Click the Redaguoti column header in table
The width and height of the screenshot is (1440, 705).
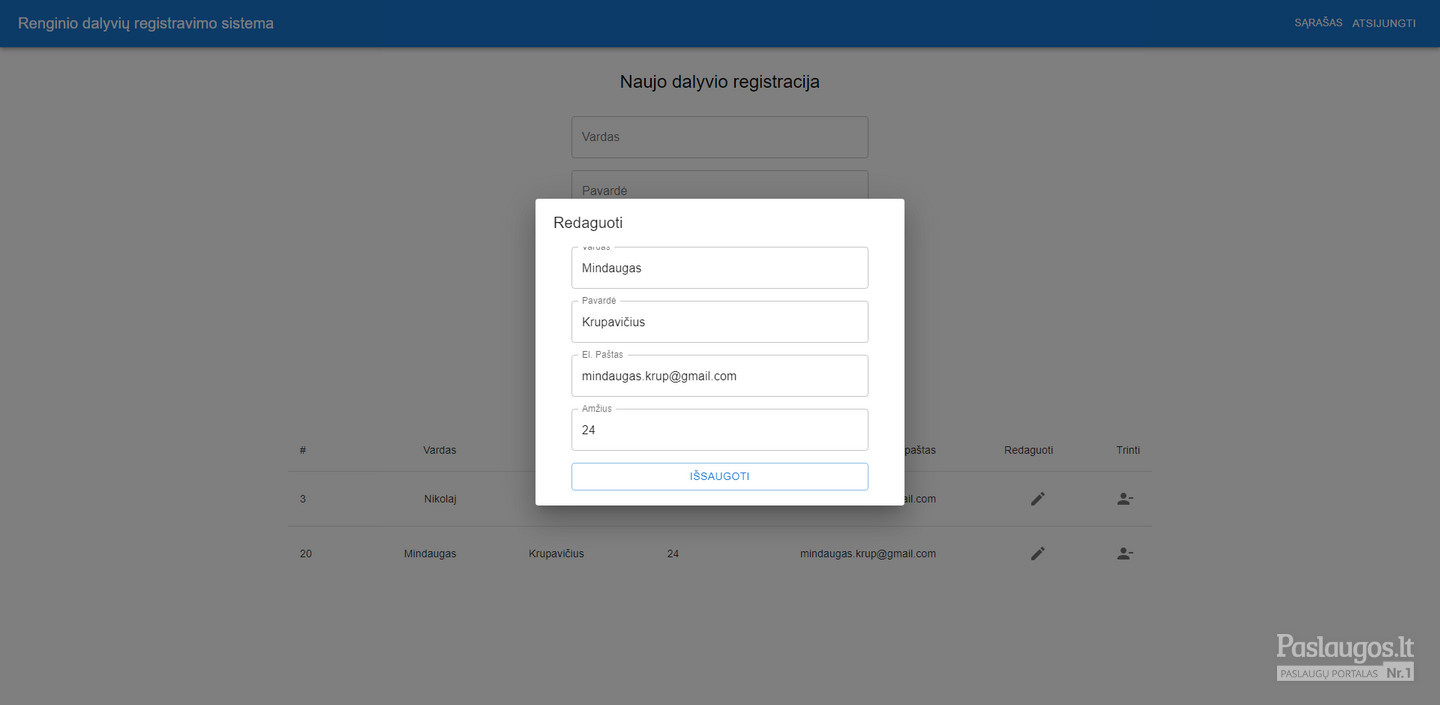1029,450
